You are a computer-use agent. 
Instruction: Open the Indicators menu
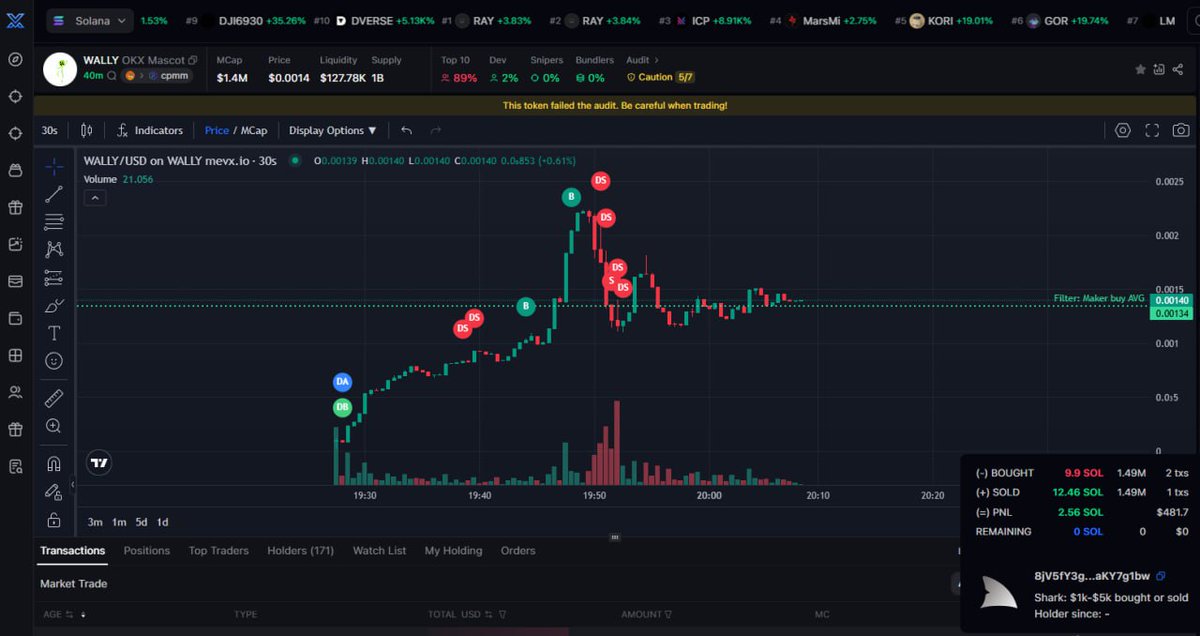pos(150,130)
